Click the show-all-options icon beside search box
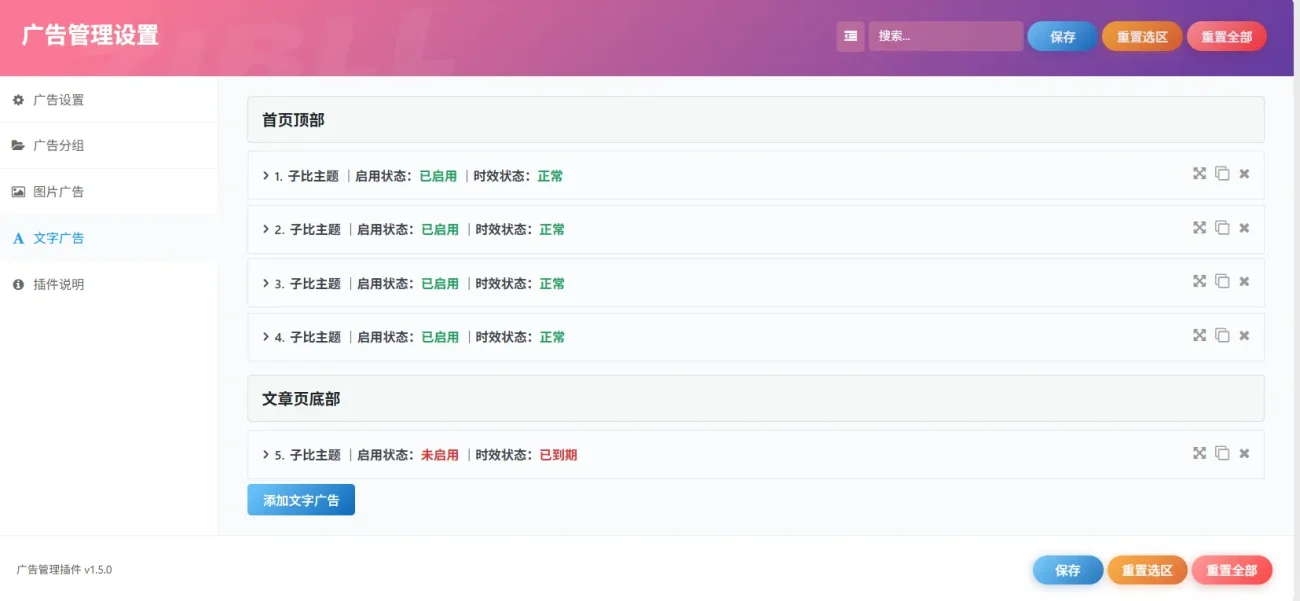1300x601 pixels. [x=850, y=36]
